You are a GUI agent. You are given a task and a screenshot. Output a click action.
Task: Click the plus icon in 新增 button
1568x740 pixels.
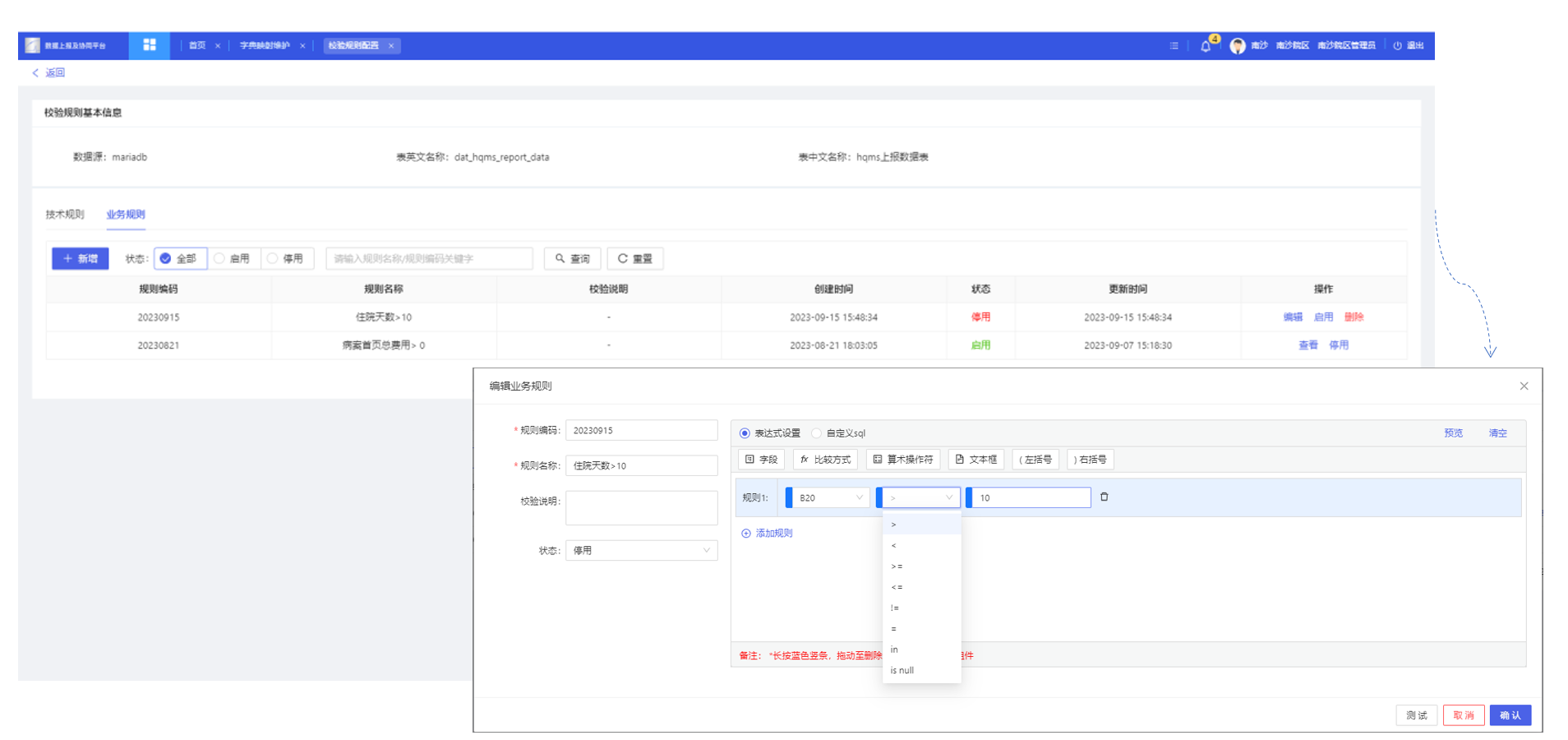[x=68, y=258]
